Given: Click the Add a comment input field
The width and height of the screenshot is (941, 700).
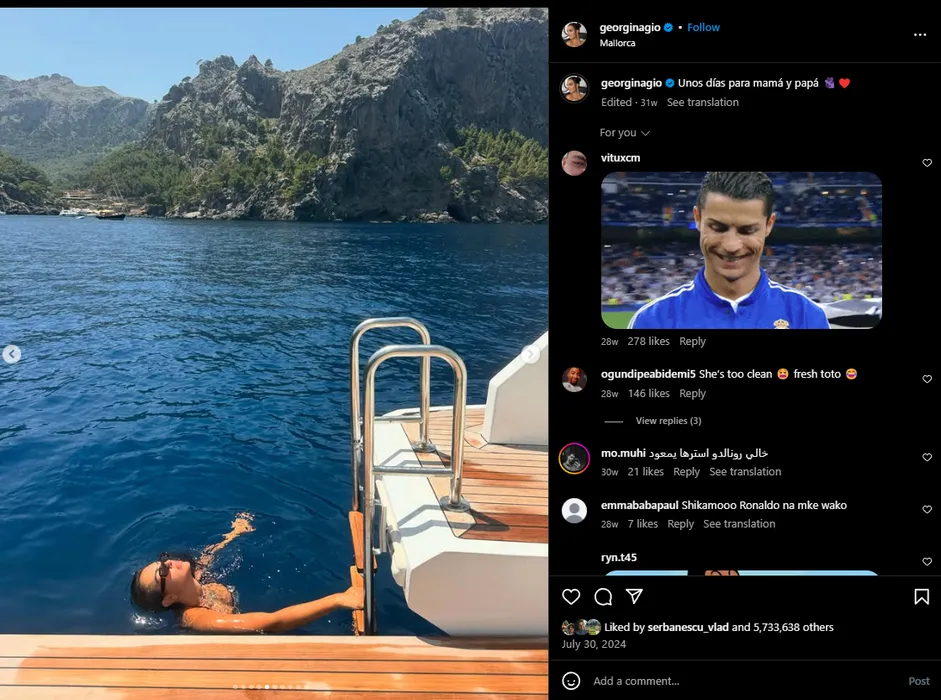Looking at the screenshot, I should [x=740, y=681].
